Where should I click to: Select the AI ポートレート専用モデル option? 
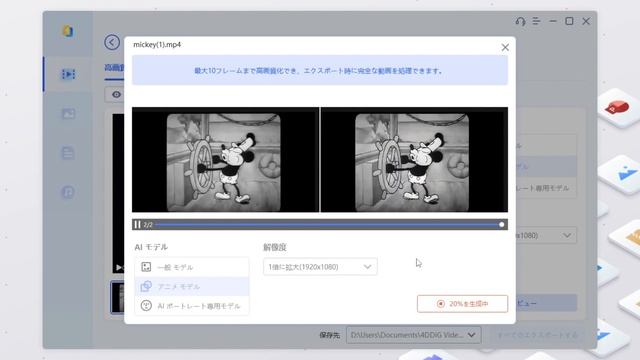point(192,306)
